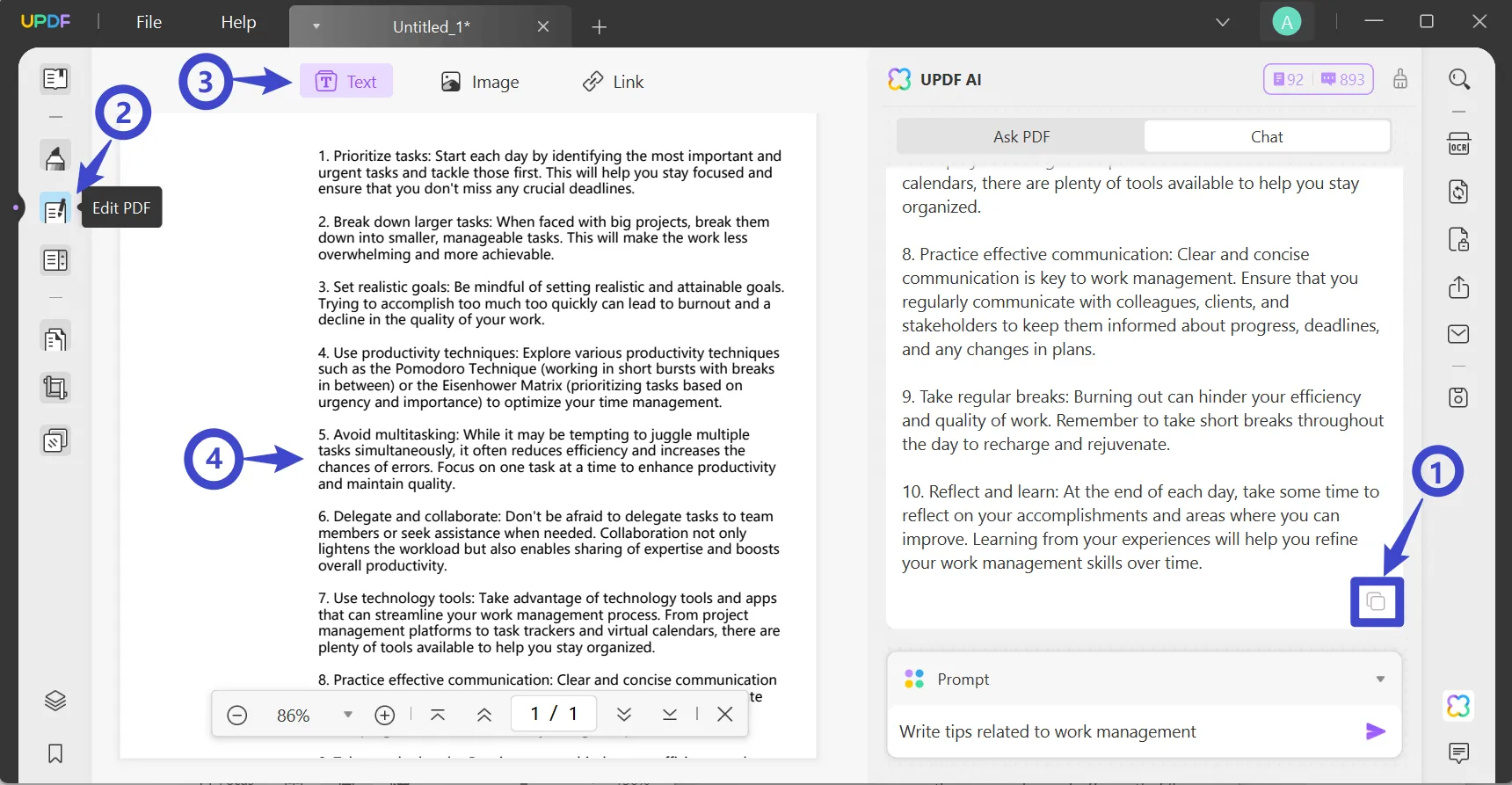Viewport: 1512px width, 785px height.
Task: Save as other icon
Action: pyautogui.click(x=1459, y=397)
